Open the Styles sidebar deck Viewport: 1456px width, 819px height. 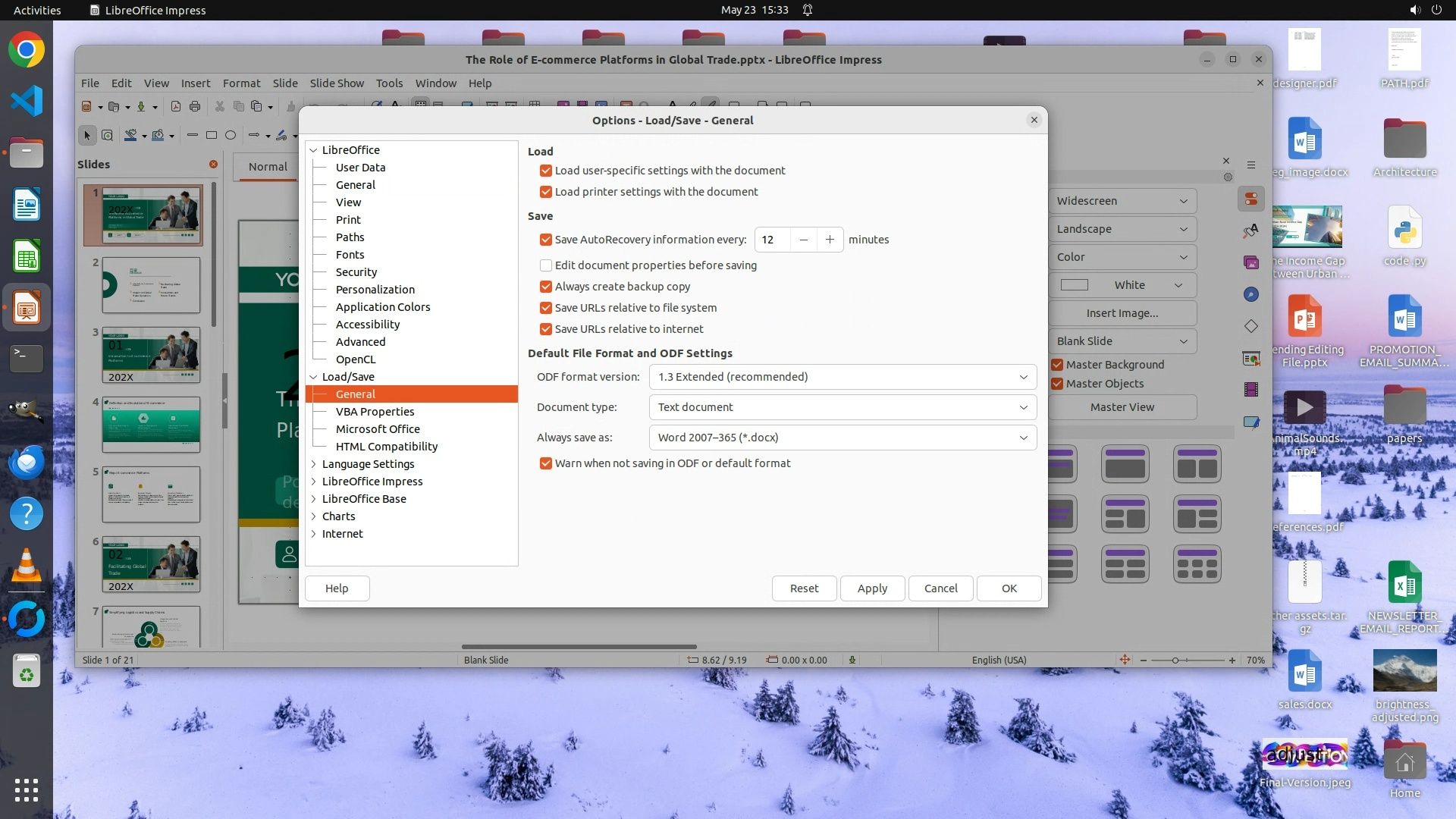tap(1251, 231)
